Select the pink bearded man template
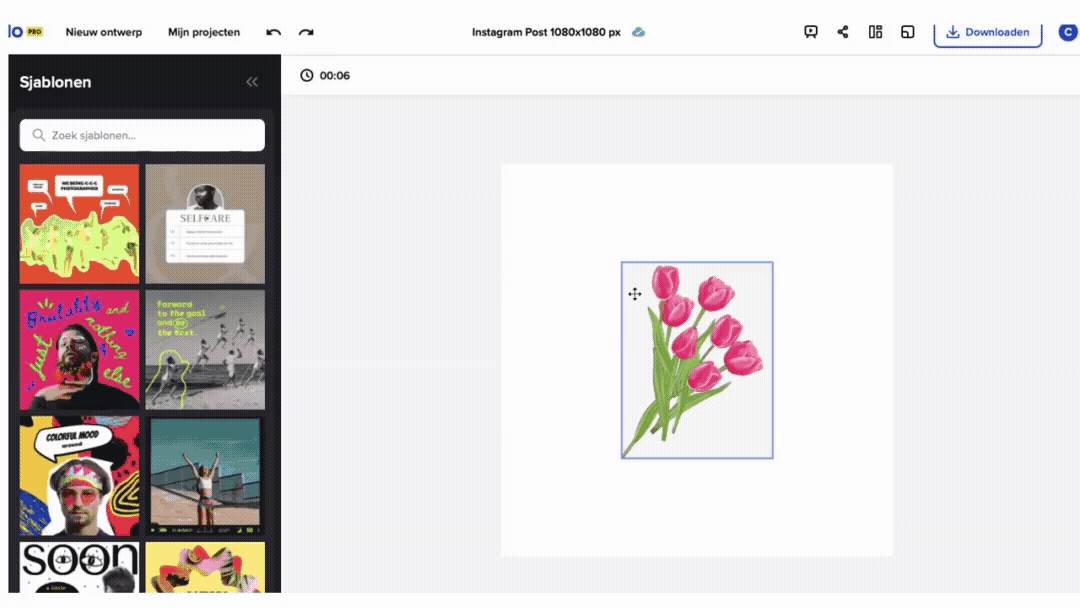This screenshot has width=1080, height=608. (79, 350)
